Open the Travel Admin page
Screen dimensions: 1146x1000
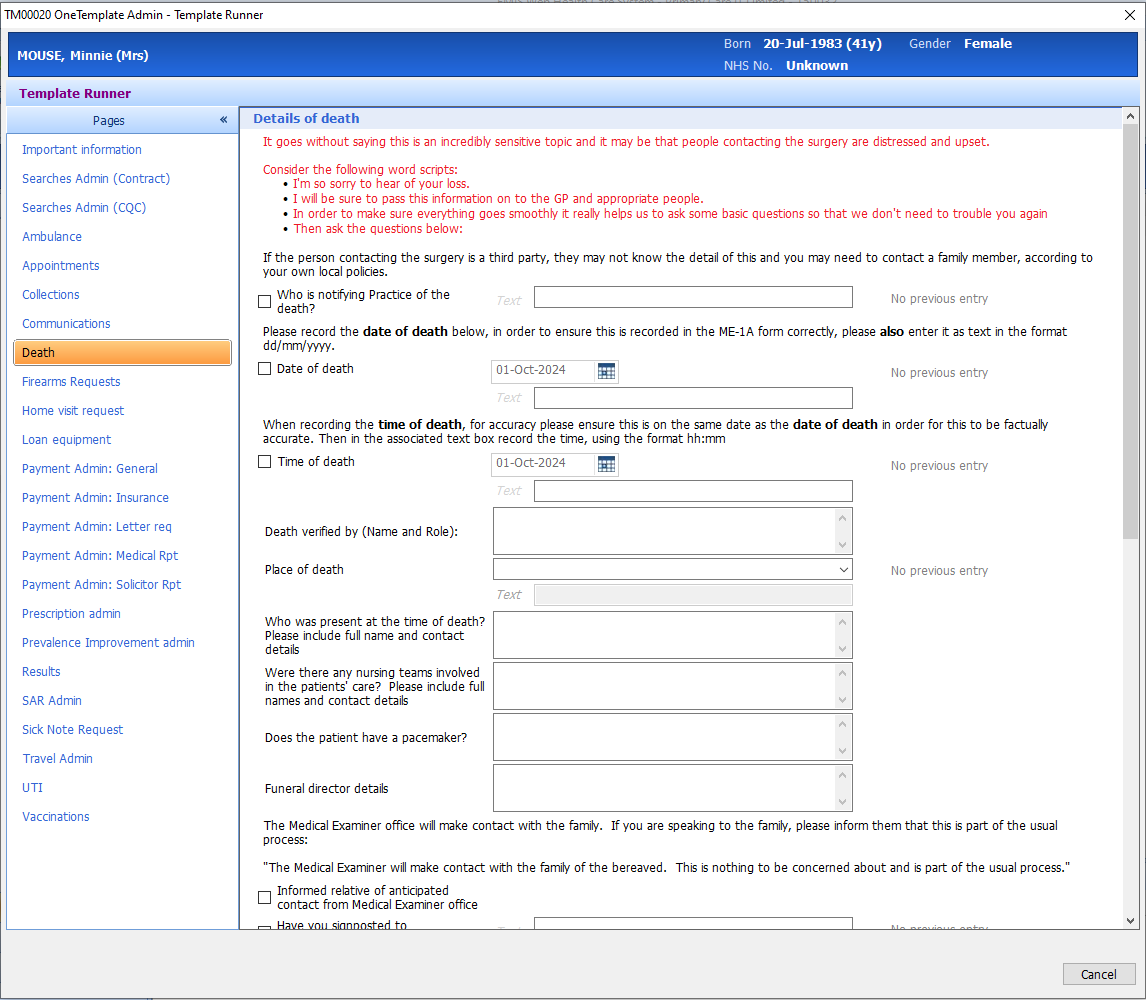(x=57, y=759)
